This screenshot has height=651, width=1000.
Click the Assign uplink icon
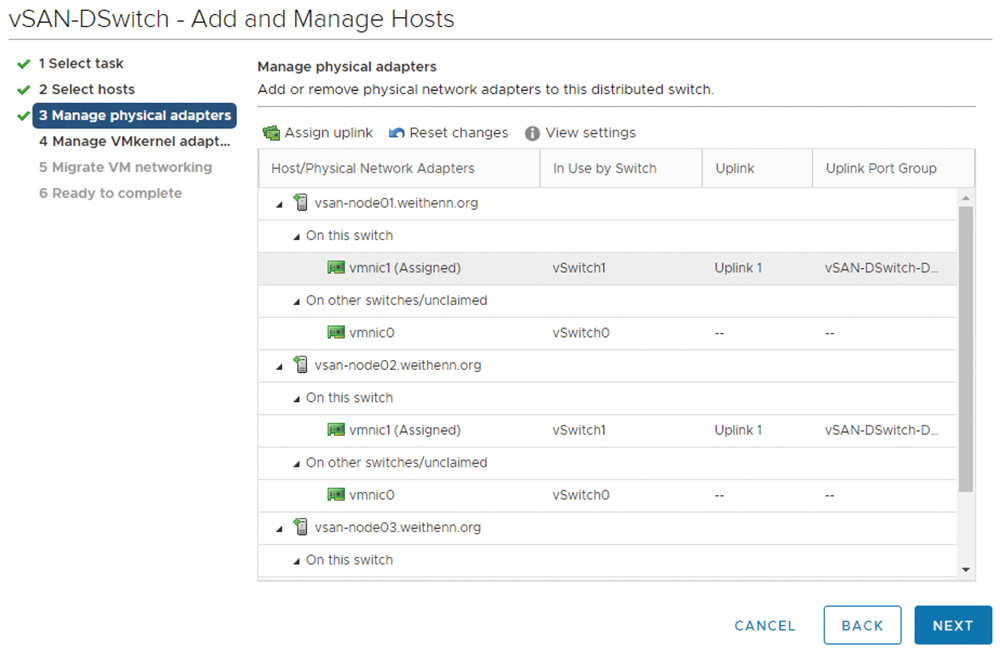point(271,133)
